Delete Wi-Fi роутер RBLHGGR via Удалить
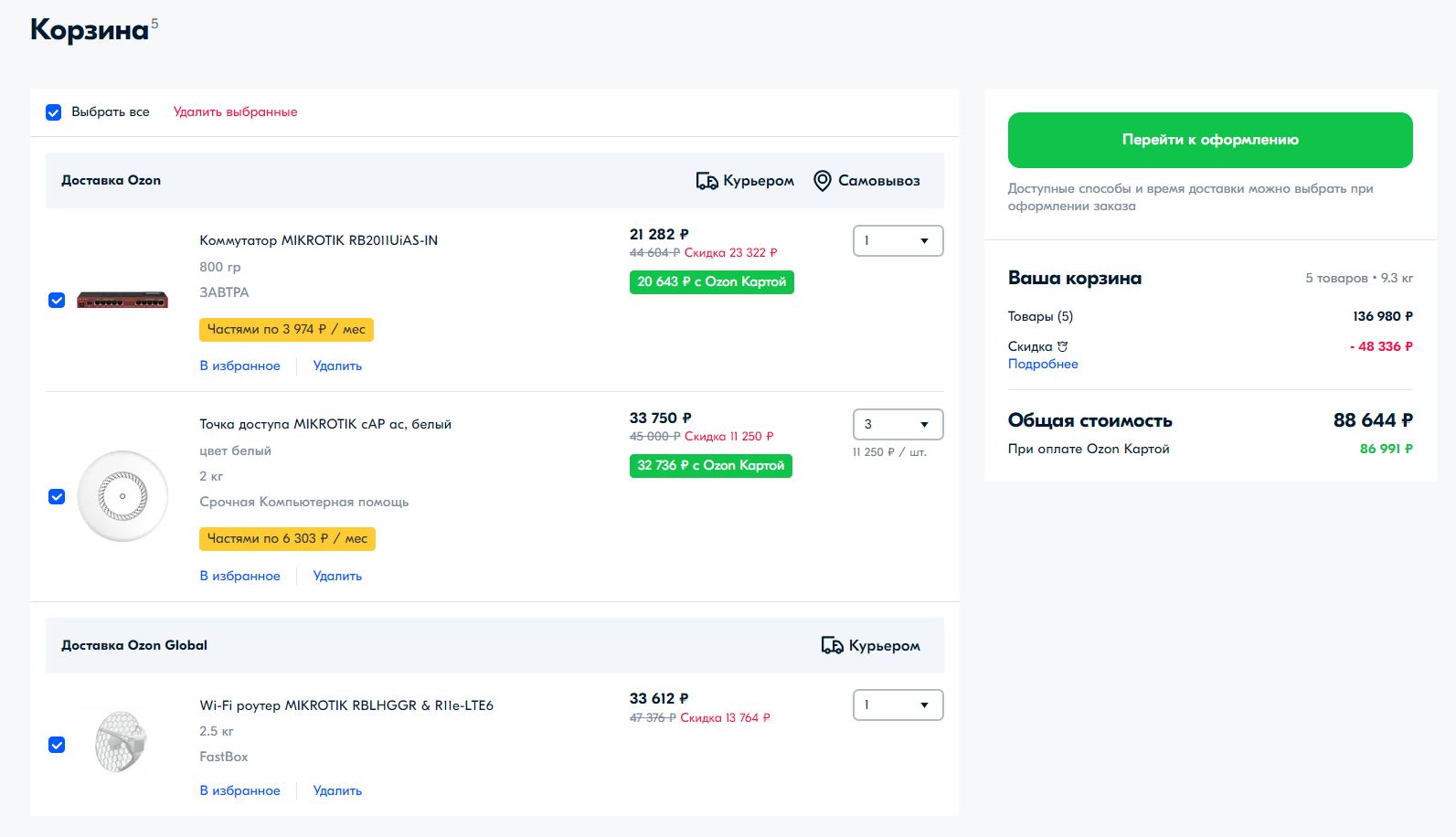 [337, 790]
